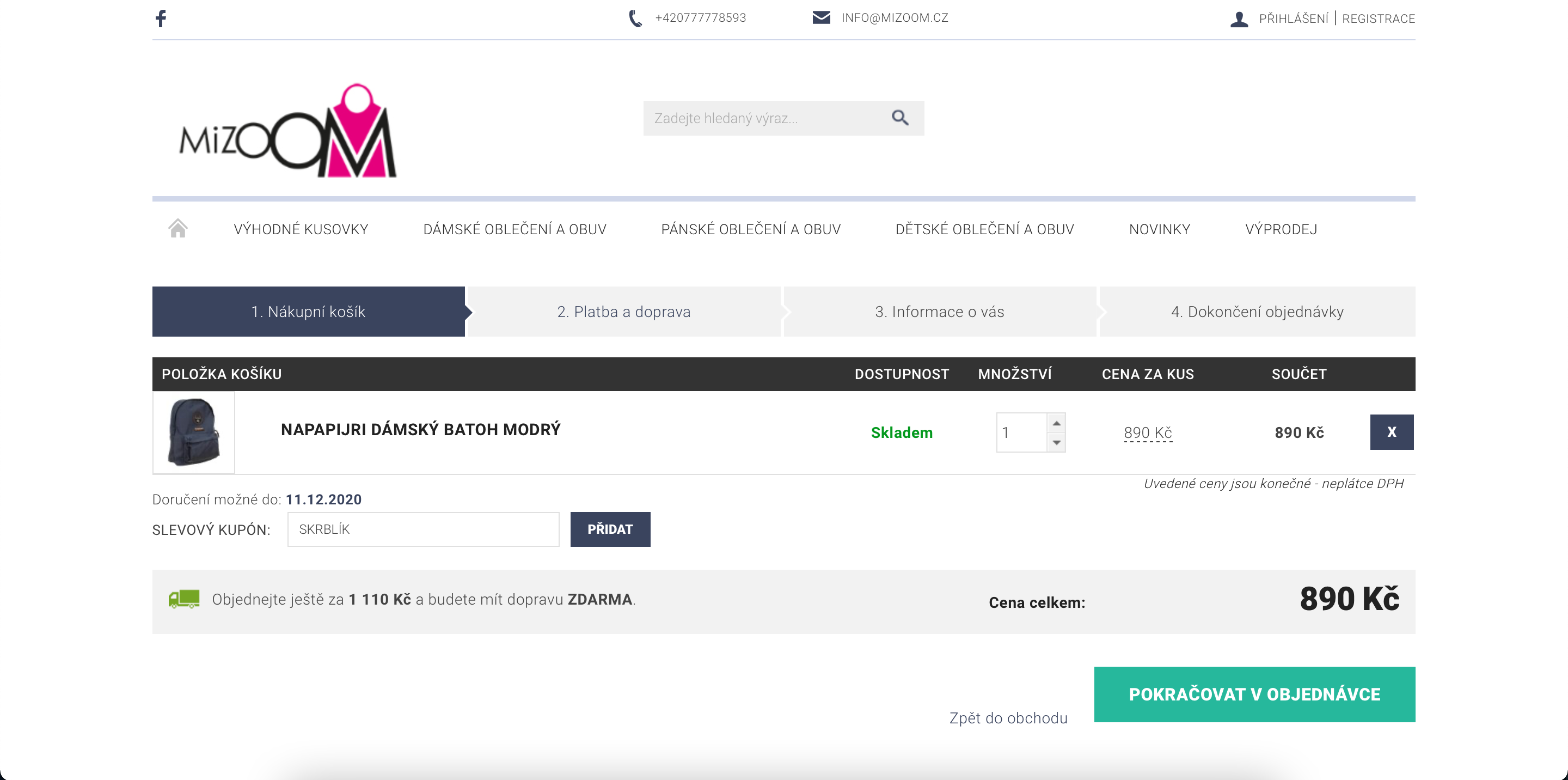The height and width of the screenshot is (780, 1568).
Task: Click the delivery date 11.12.2020
Action: pyautogui.click(x=323, y=499)
